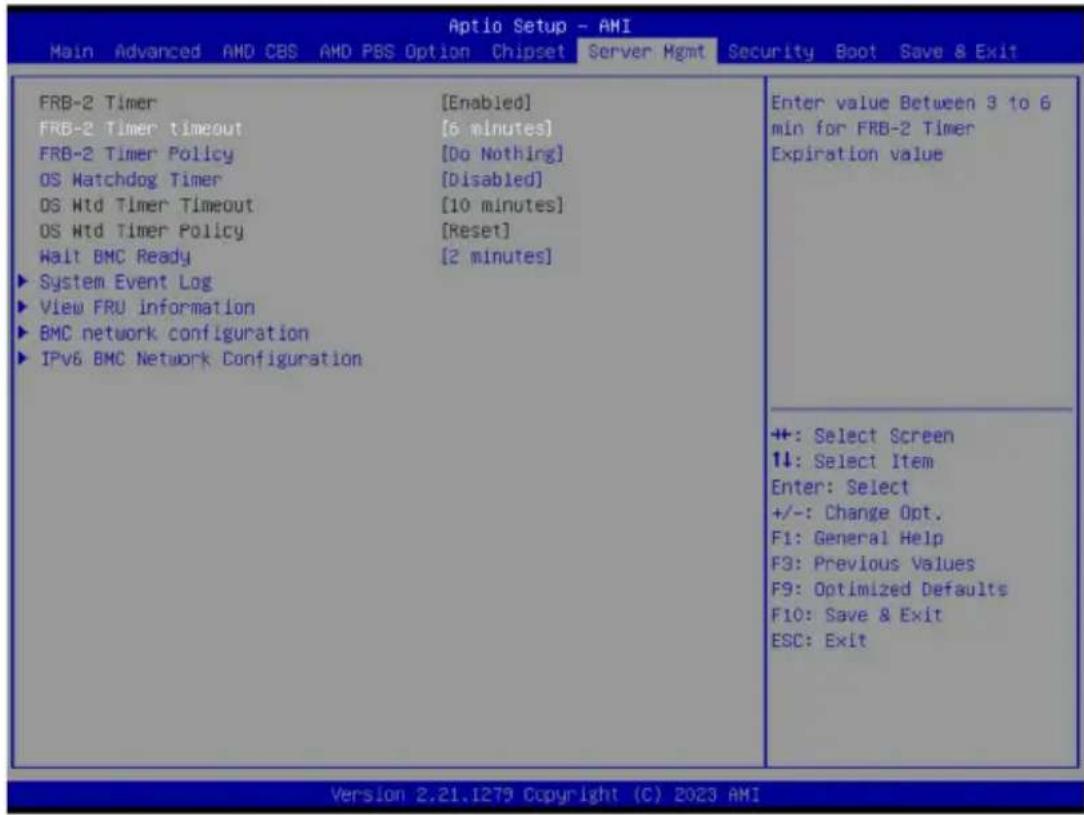Open the [6 minutes] FRB-2 timeout option
Image resolution: width=1084 pixels, height=815 pixels.
click(x=497, y=129)
